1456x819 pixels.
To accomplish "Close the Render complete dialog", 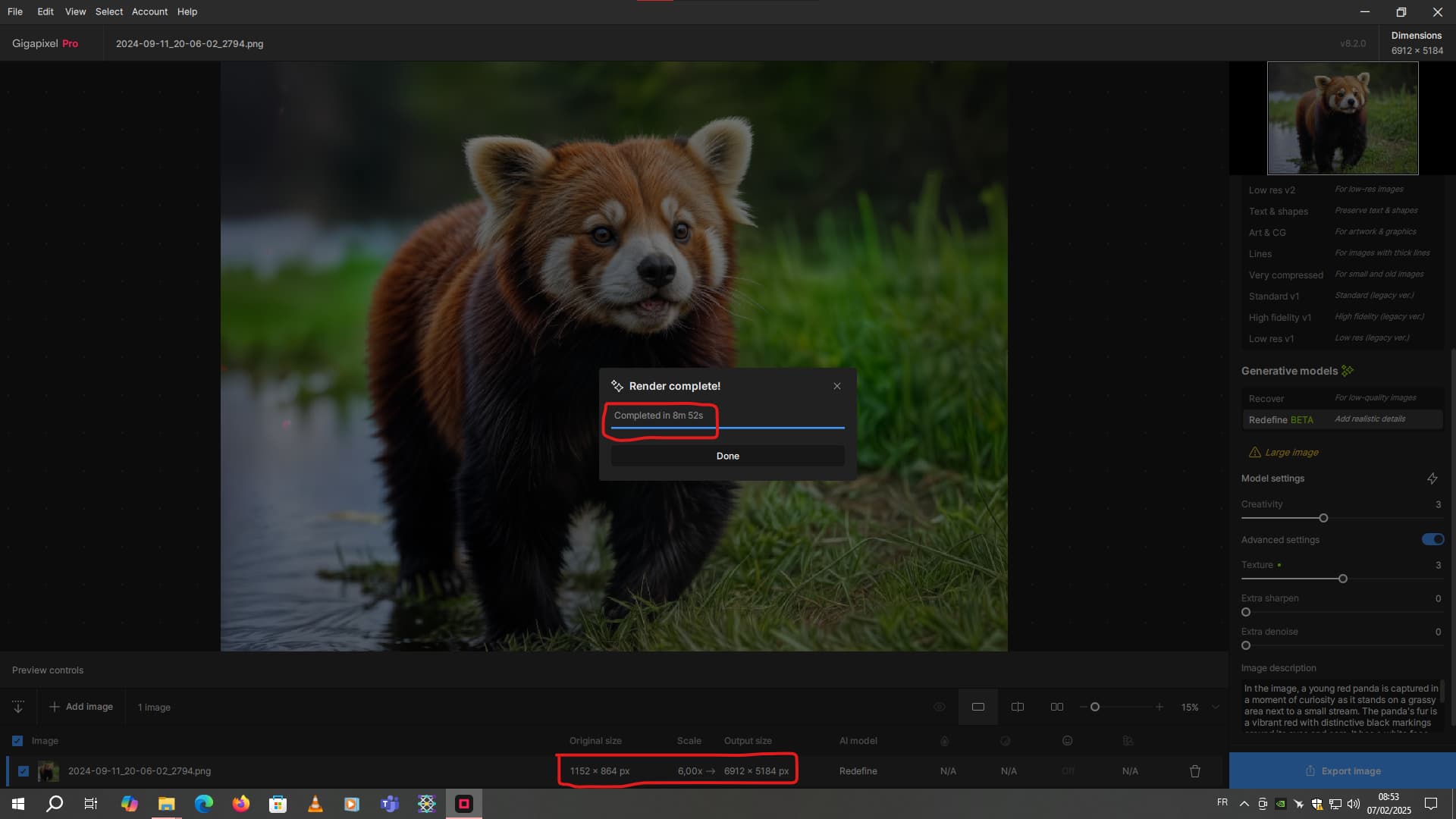I will [837, 386].
